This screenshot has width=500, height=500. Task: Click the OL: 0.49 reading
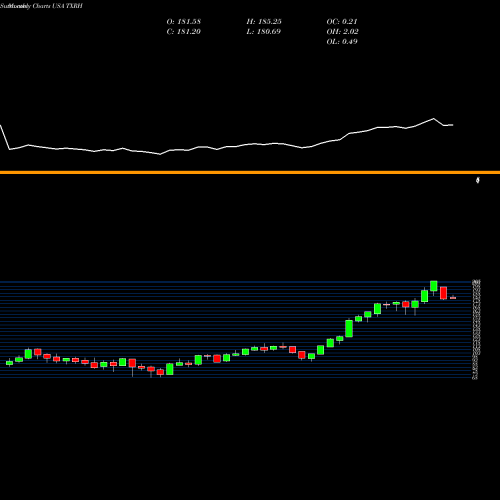click(x=342, y=42)
